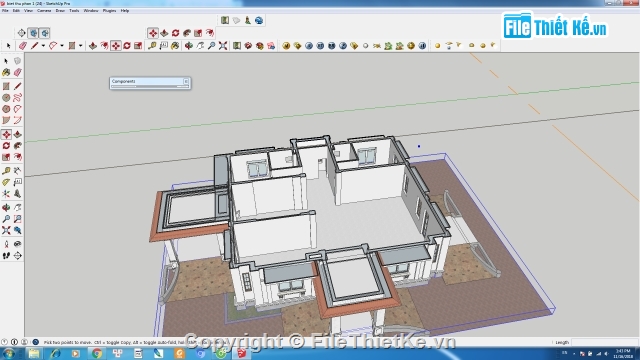
Task: Expand the Arc tool dropdown arrow
Action: click(62, 46)
